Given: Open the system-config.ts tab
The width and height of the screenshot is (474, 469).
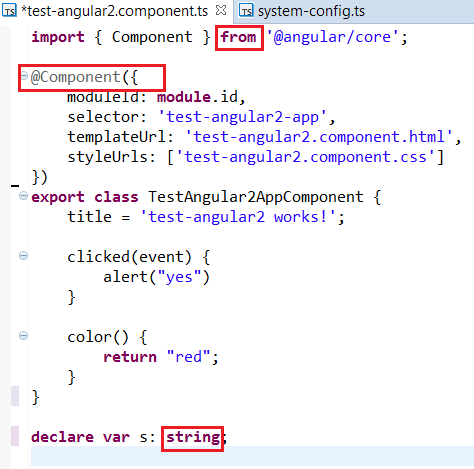Looking at the screenshot, I should click(311, 11).
